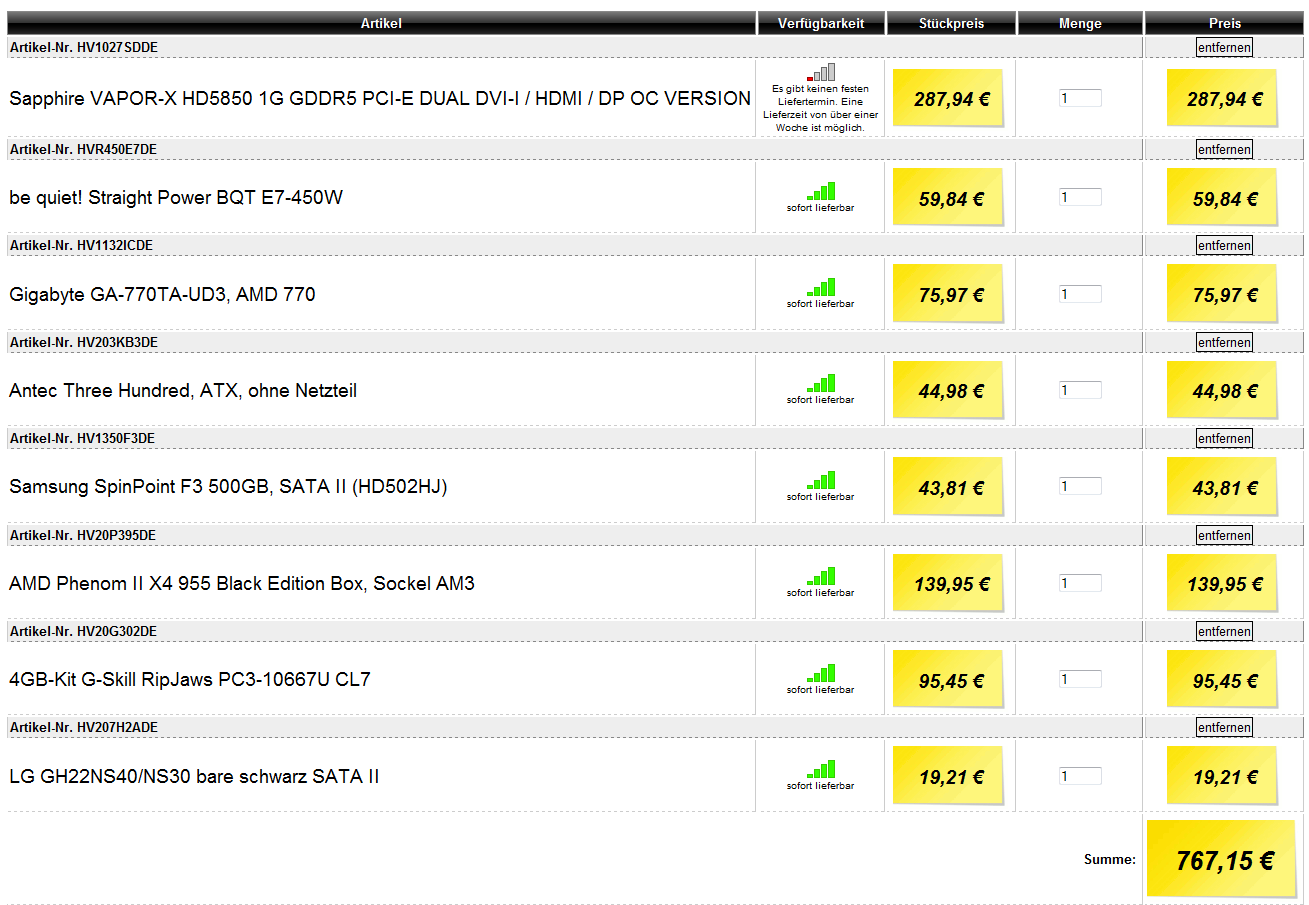1309x905 pixels.
Task: Click the 19,21 € sticker in the Stückpreis column
Action: click(948, 776)
